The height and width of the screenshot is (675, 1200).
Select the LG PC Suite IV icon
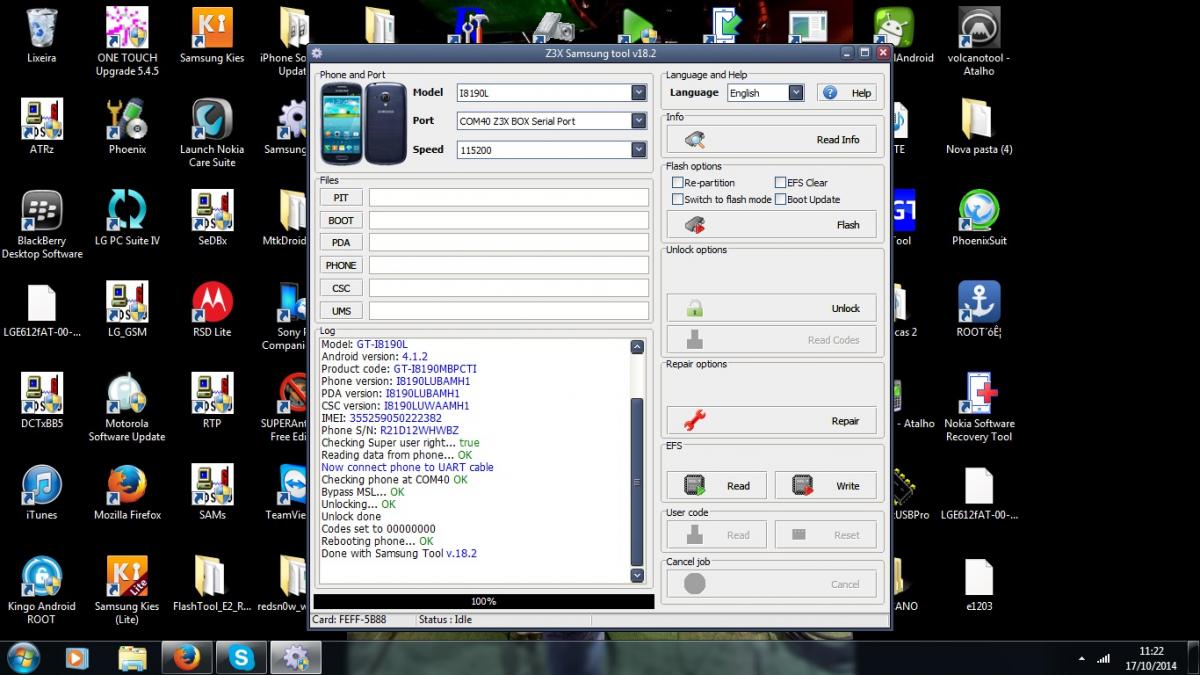point(127,218)
